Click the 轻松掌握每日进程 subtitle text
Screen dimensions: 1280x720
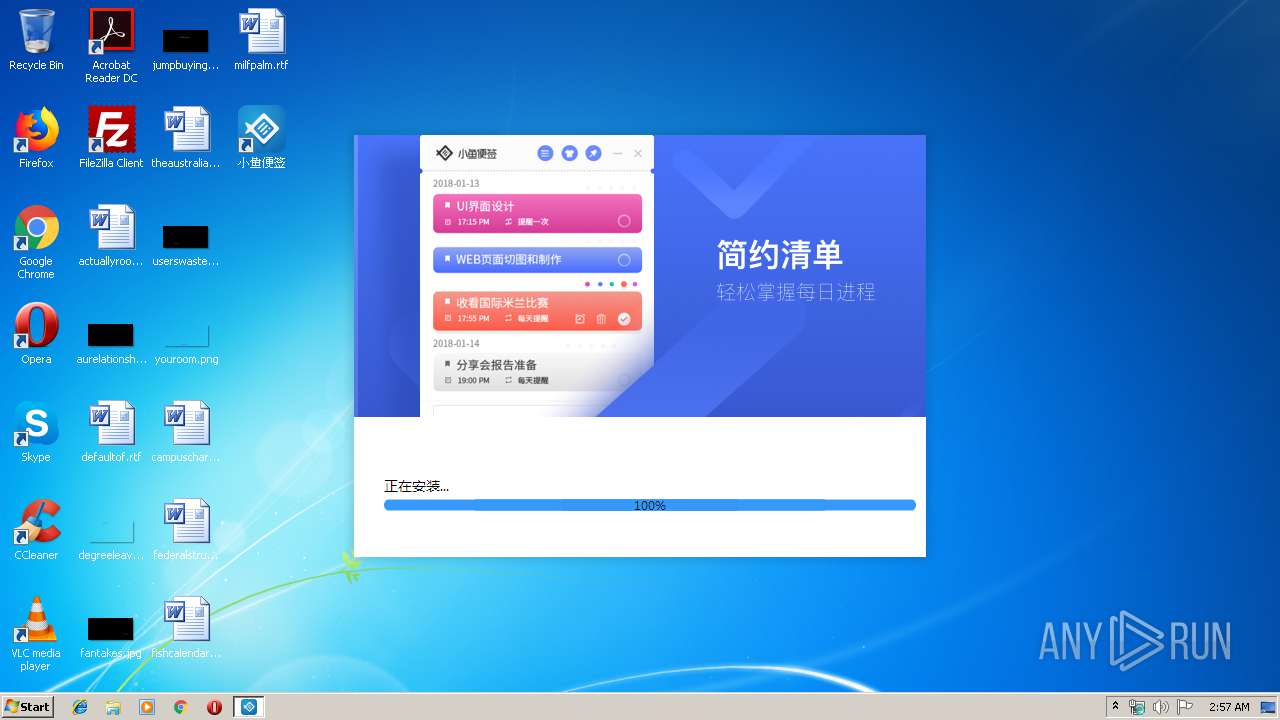pyautogui.click(x=796, y=292)
